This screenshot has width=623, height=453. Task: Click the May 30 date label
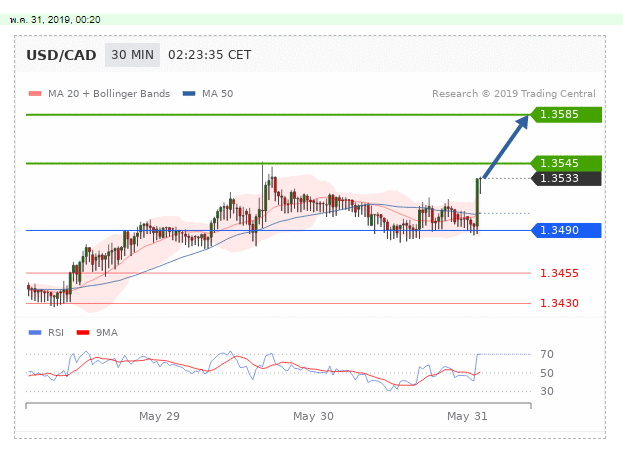313,416
